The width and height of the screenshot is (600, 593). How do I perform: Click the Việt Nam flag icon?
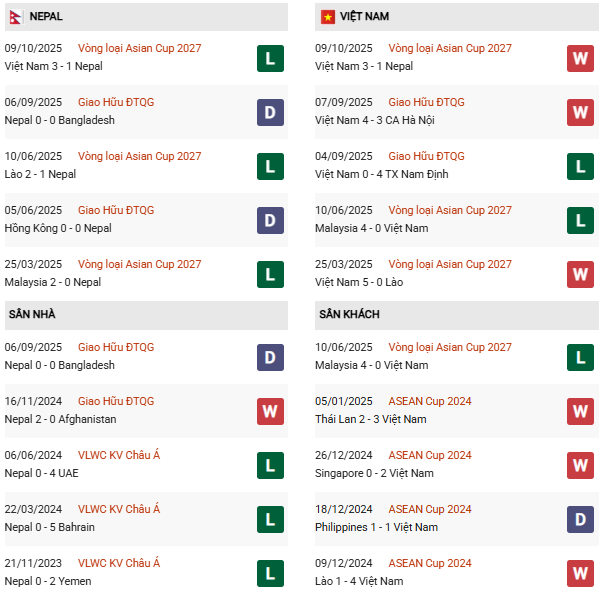coord(327,17)
